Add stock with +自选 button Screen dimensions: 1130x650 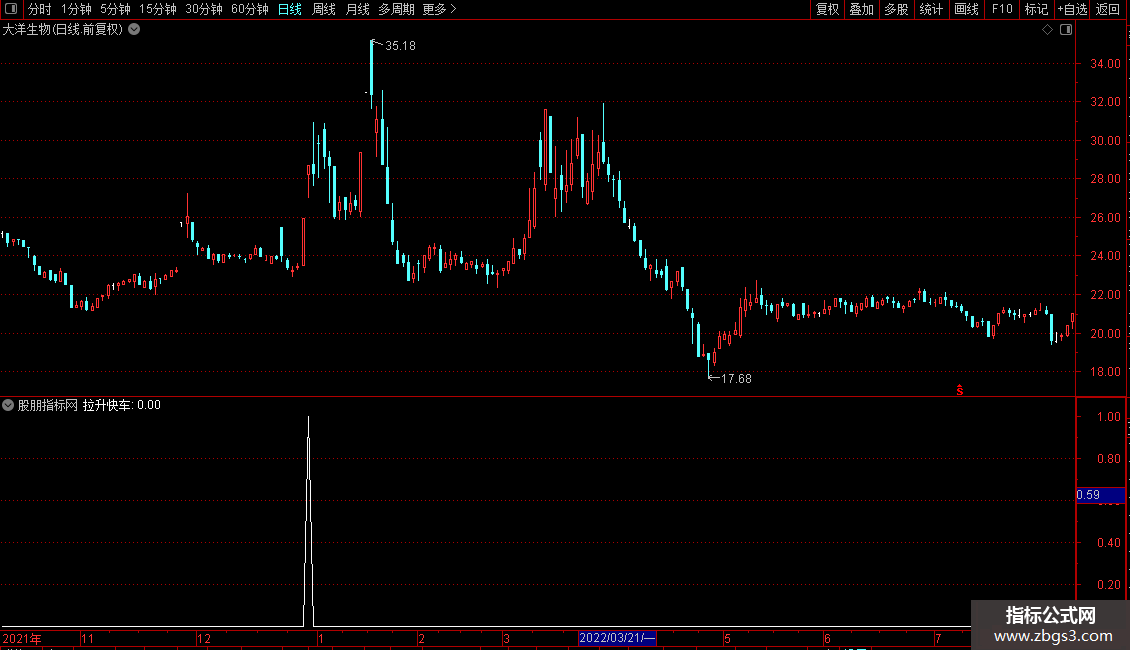[x=1072, y=9]
